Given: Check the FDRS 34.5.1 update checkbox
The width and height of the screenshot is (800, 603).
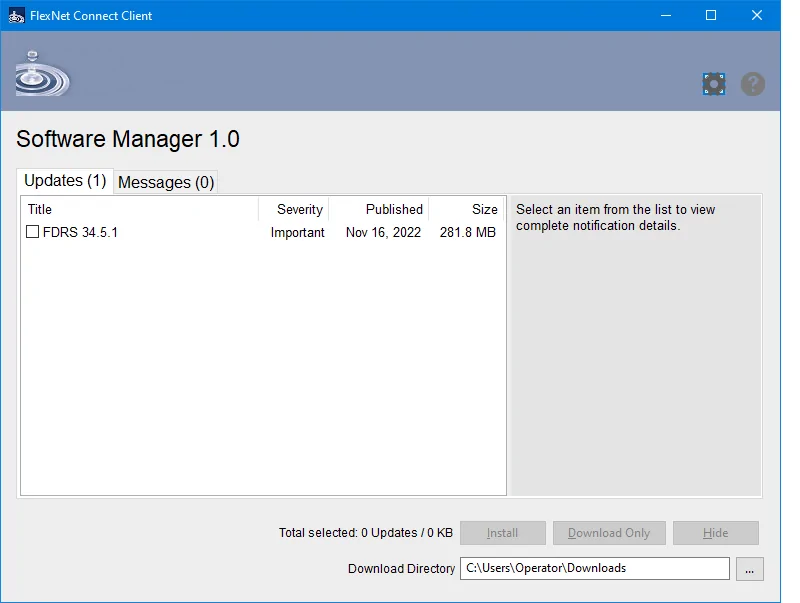Looking at the screenshot, I should click(x=33, y=232).
